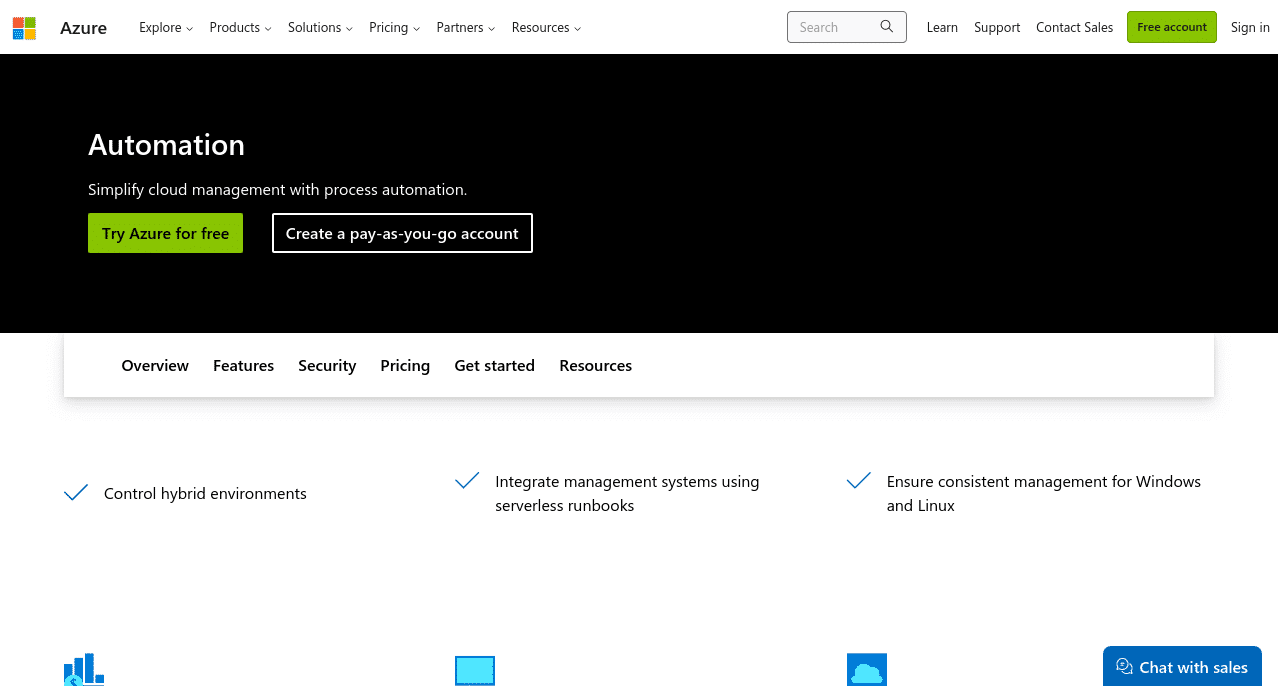
Task: Expand the Explore dropdown menu
Action: [x=166, y=27]
